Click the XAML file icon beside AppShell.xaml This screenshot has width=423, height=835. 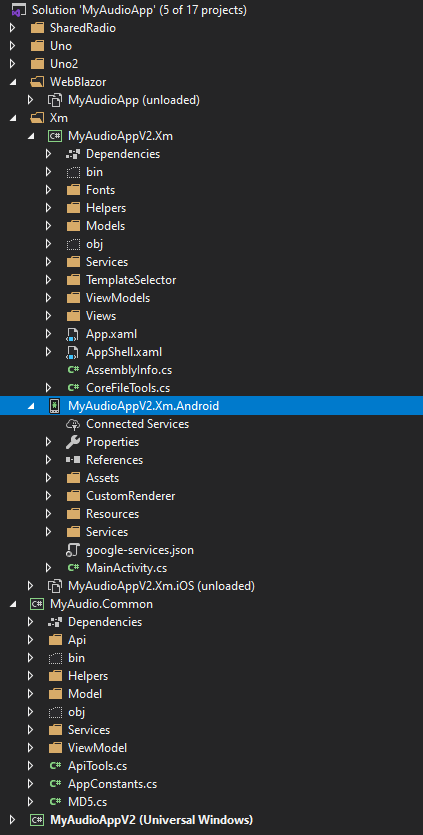tap(72, 352)
